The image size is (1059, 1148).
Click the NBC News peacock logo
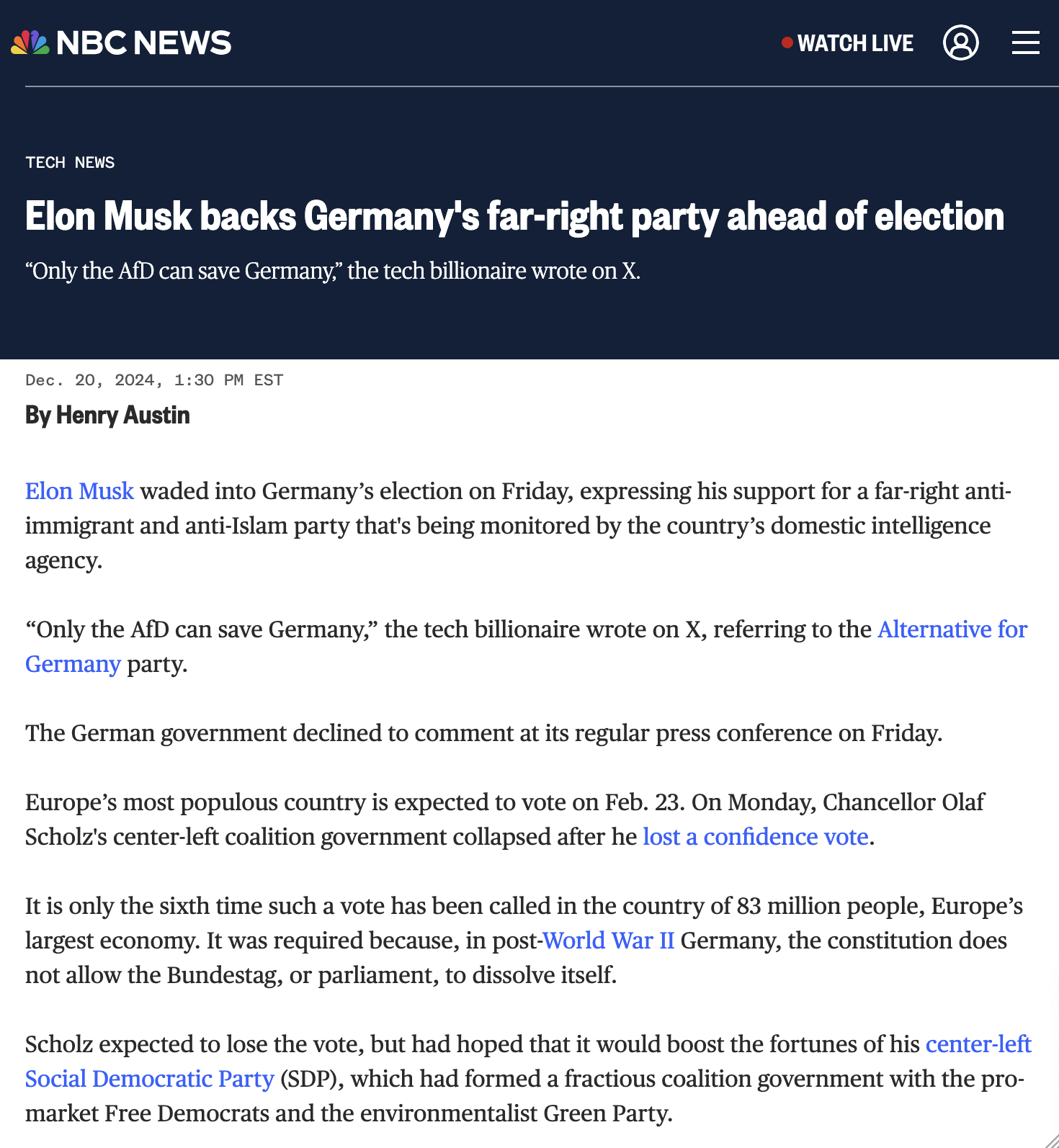tap(29, 42)
